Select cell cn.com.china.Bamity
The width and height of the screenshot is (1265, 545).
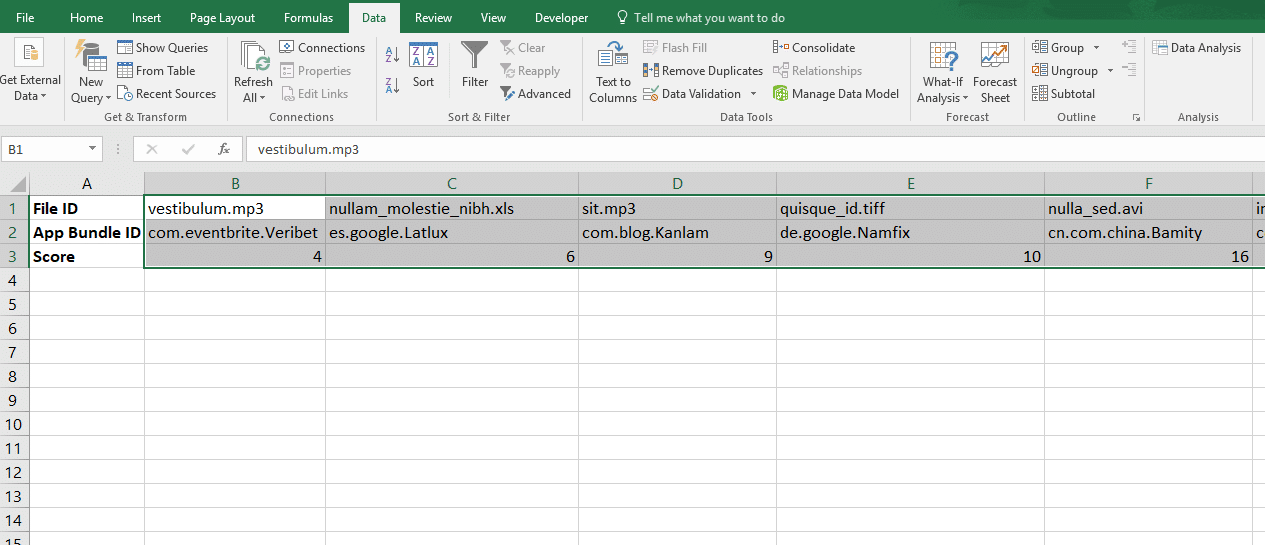[x=1148, y=232]
